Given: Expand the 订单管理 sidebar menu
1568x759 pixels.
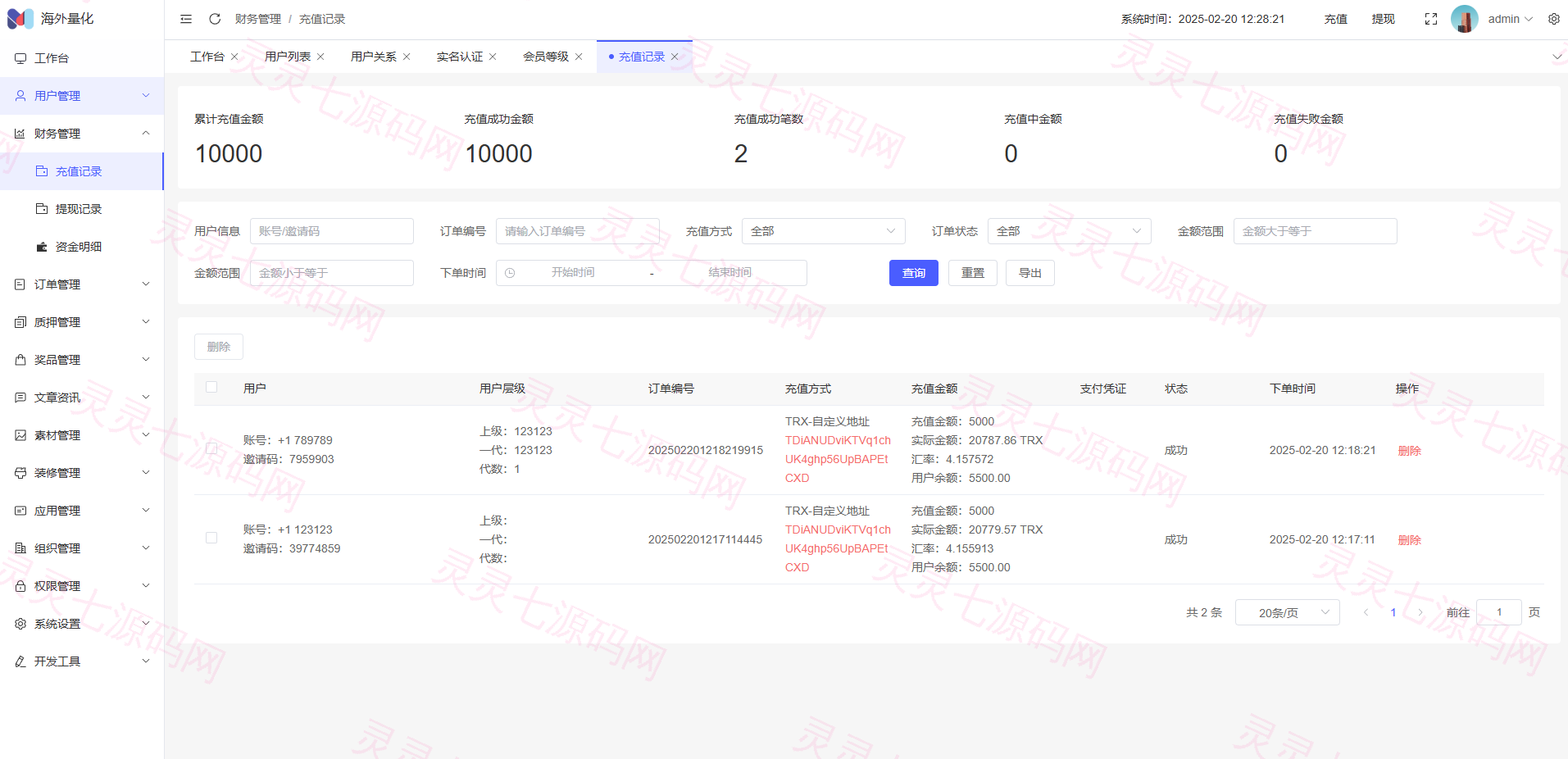Looking at the screenshot, I should click(x=82, y=284).
